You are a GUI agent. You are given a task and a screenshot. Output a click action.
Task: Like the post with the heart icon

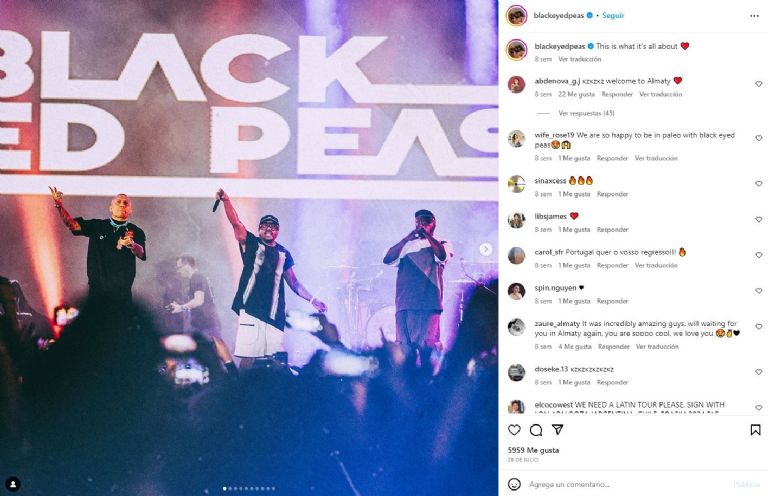coord(514,430)
